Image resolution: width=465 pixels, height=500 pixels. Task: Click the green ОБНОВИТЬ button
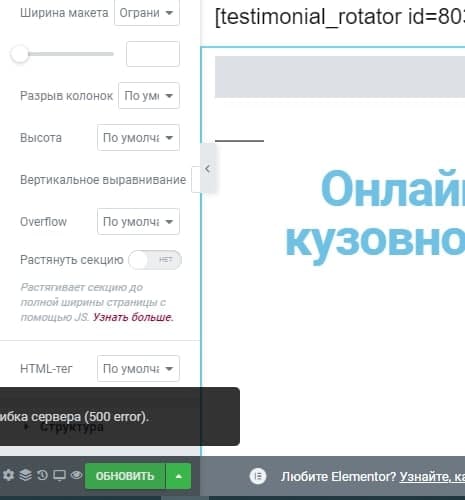tap(125, 476)
